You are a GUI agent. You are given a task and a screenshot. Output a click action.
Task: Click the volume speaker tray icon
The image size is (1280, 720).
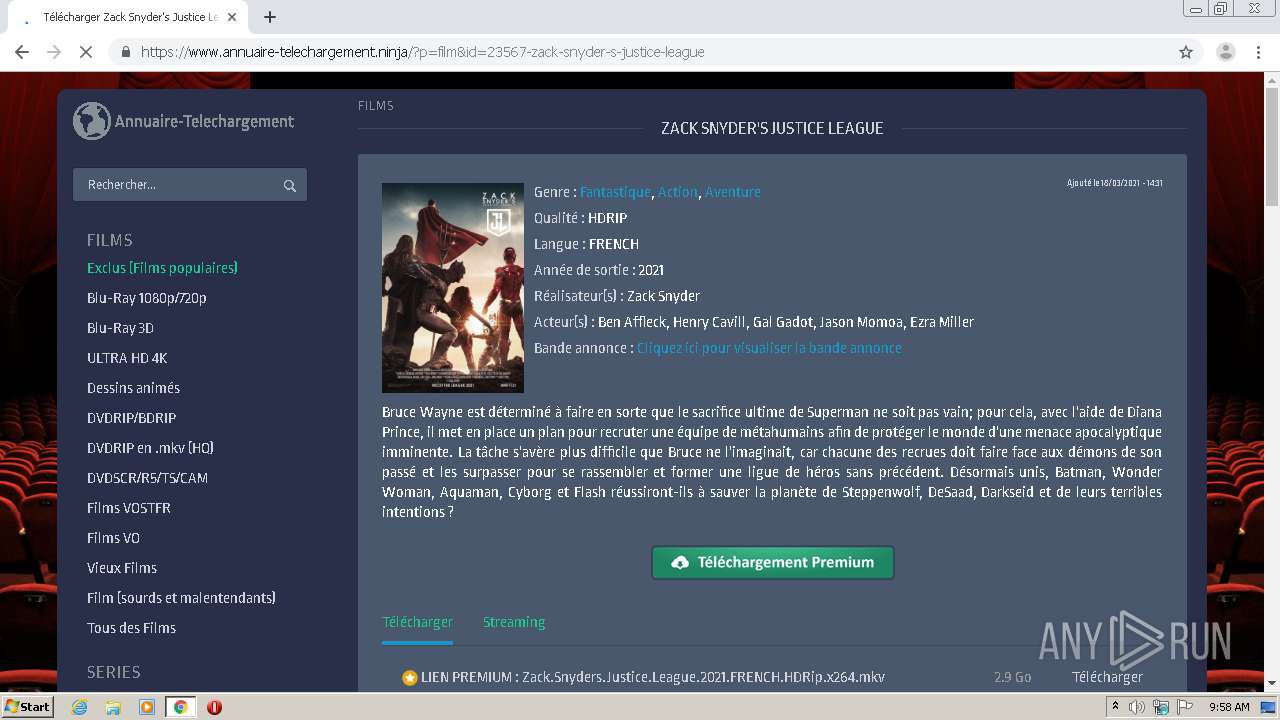[1137, 707]
